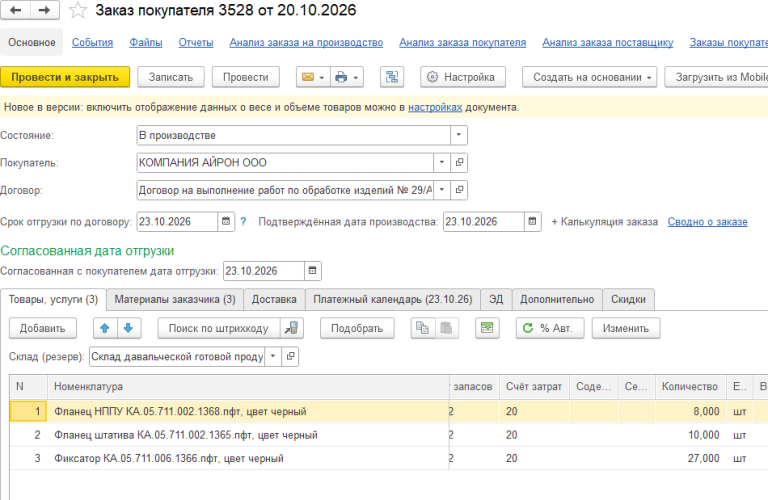Screen dimensions: 768x500
Task: Select the Материалы заказчика (3) tab
Action: (x=175, y=299)
